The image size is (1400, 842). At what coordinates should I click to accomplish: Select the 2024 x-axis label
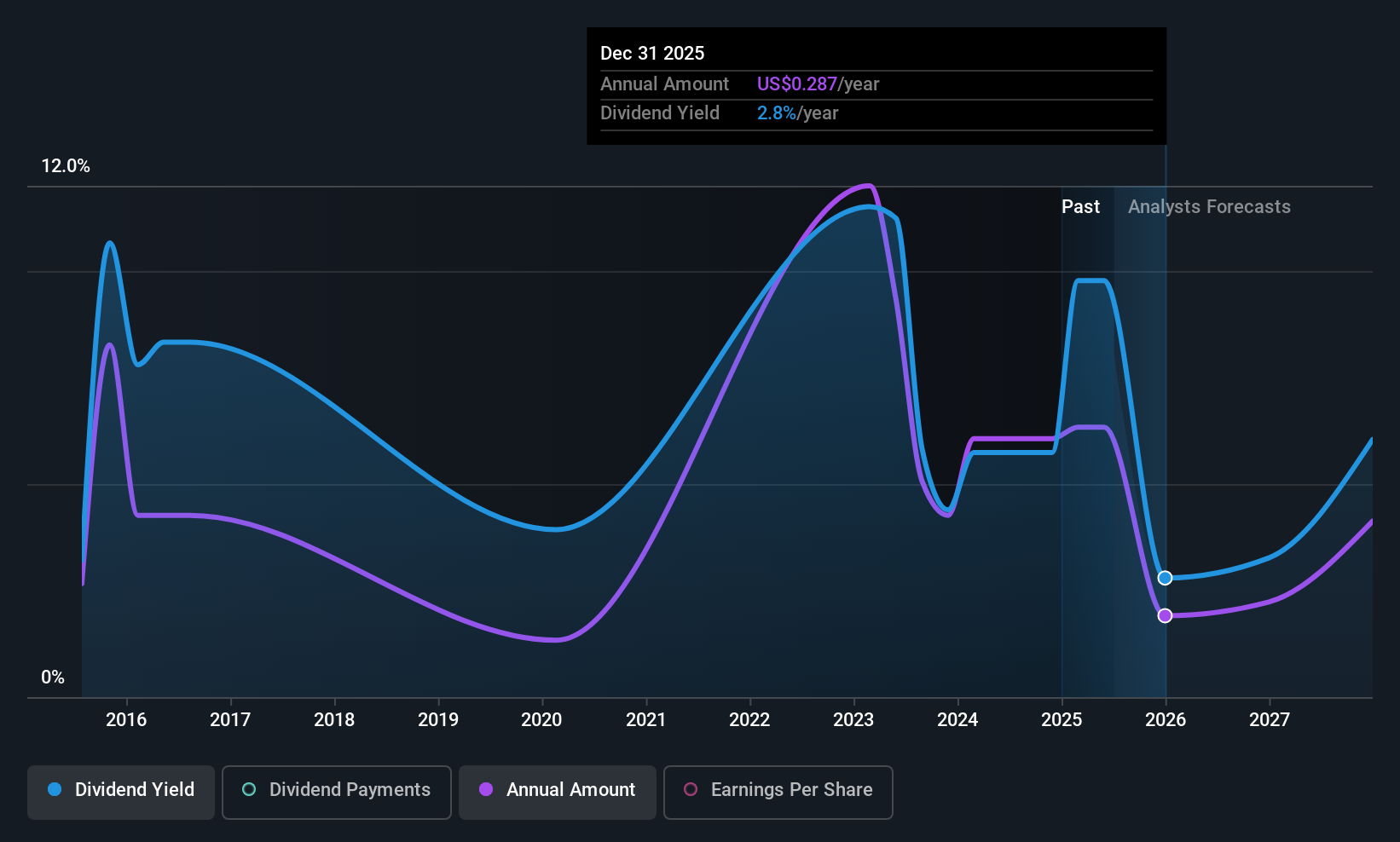pyautogui.click(x=957, y=719)
